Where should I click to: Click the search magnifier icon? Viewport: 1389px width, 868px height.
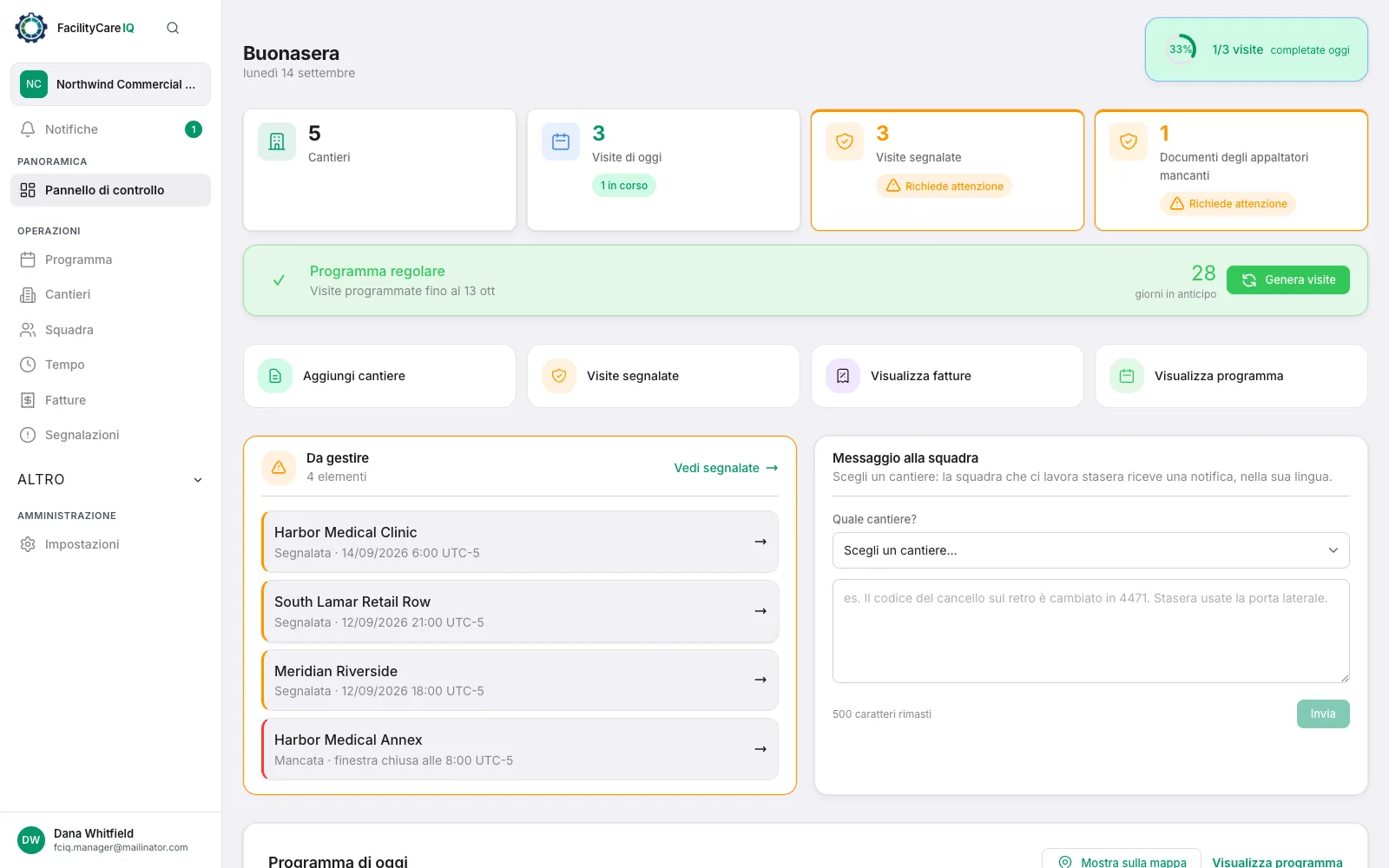click(x=173, y=28)
